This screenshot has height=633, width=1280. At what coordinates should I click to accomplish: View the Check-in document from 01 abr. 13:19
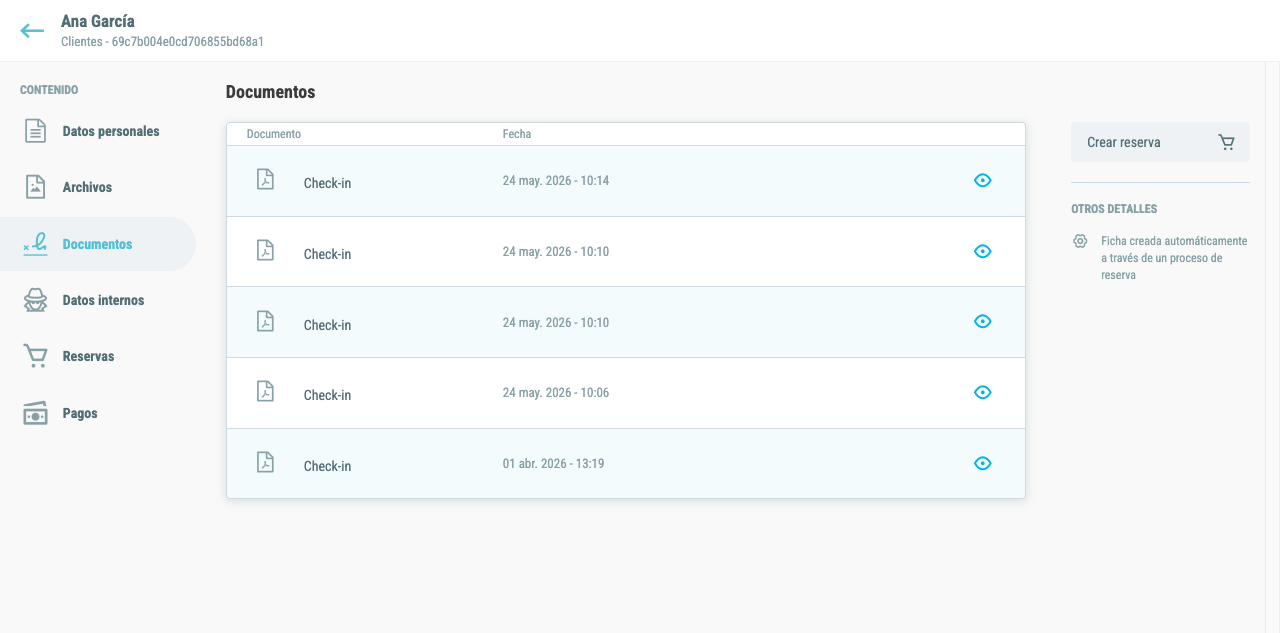pyautogui.click(x=983, y=463)
